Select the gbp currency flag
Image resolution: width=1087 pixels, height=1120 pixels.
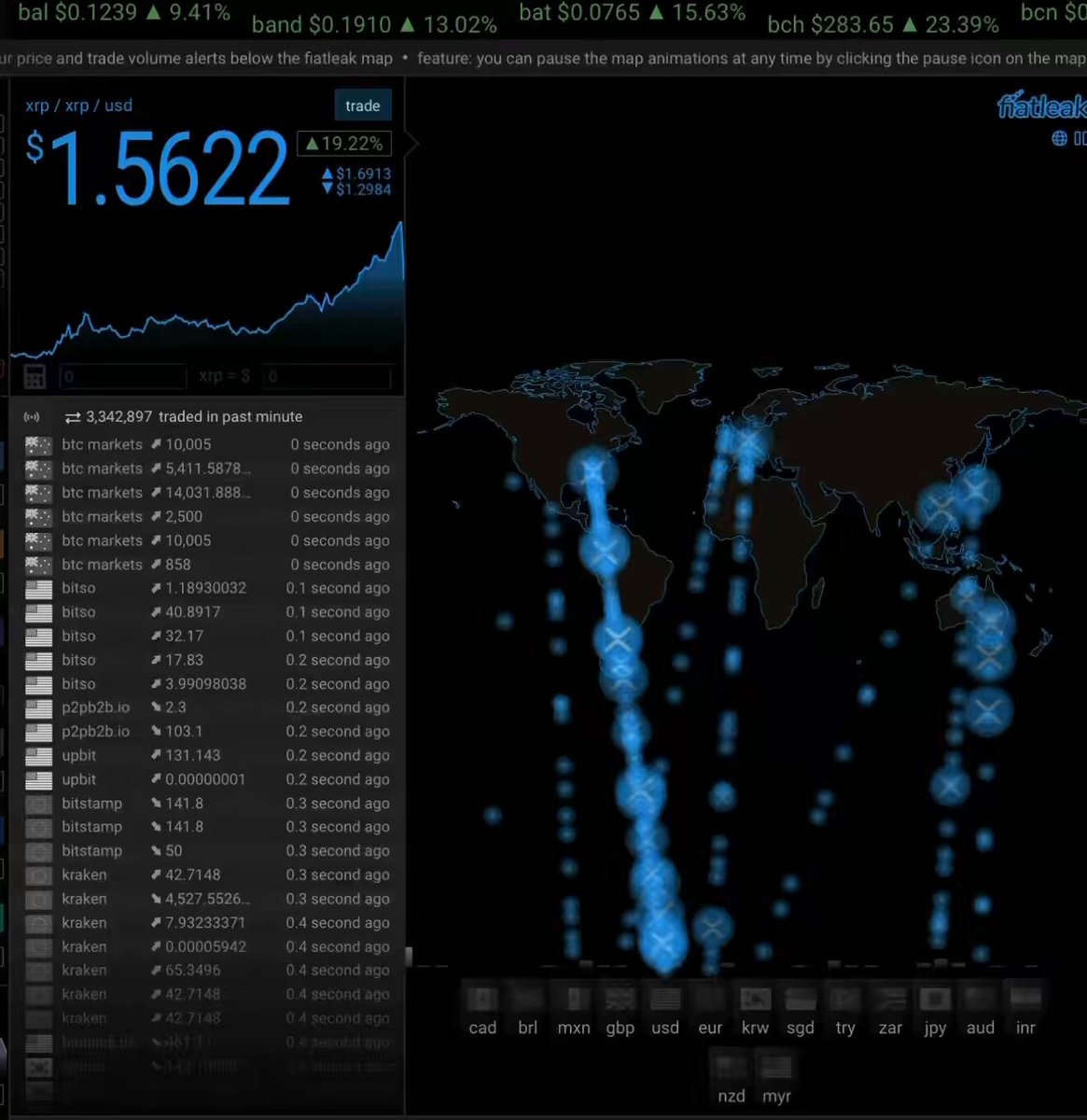pyautogui.click(x=620, y=1000)
